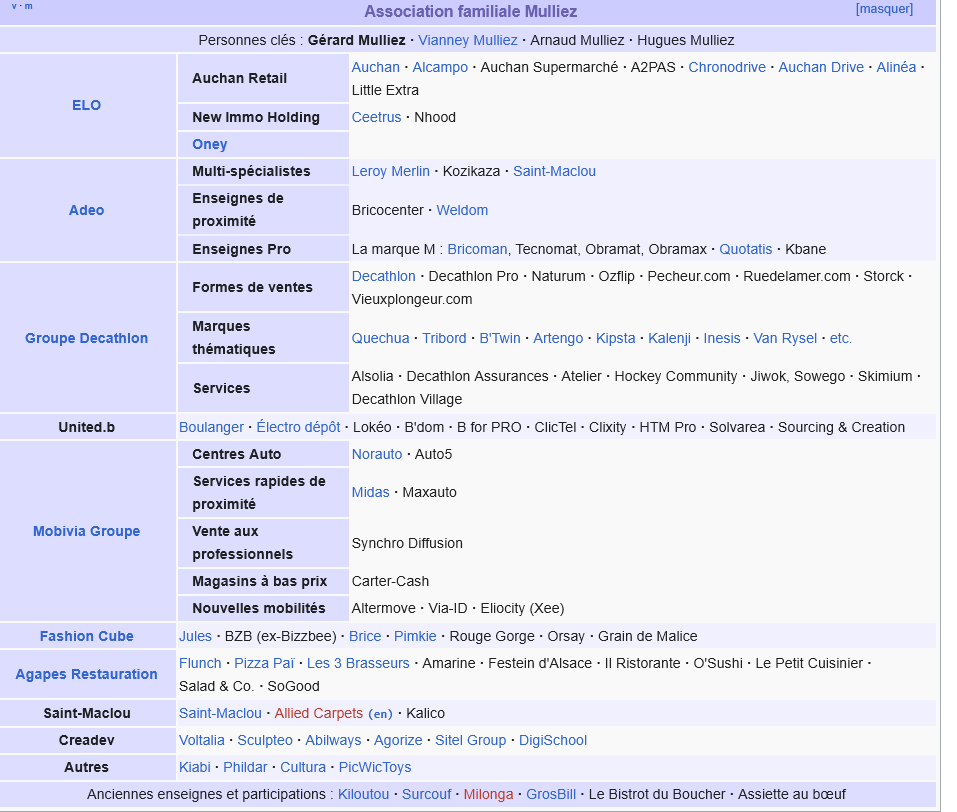Open the Kalenji brand link
Viewport: 957px width, 812px height.
pos(669,338)
